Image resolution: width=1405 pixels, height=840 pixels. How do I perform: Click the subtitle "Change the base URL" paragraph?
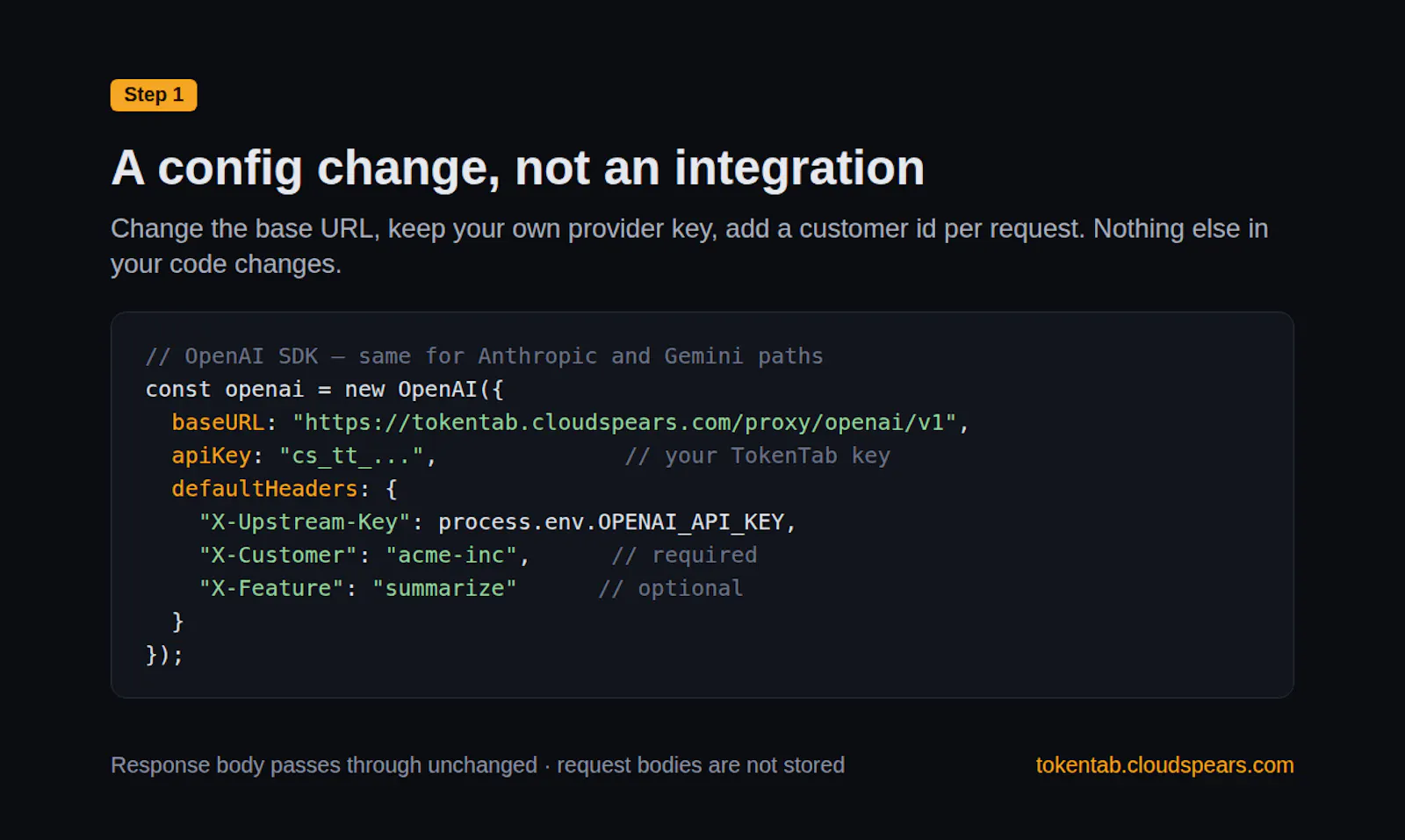689,246
